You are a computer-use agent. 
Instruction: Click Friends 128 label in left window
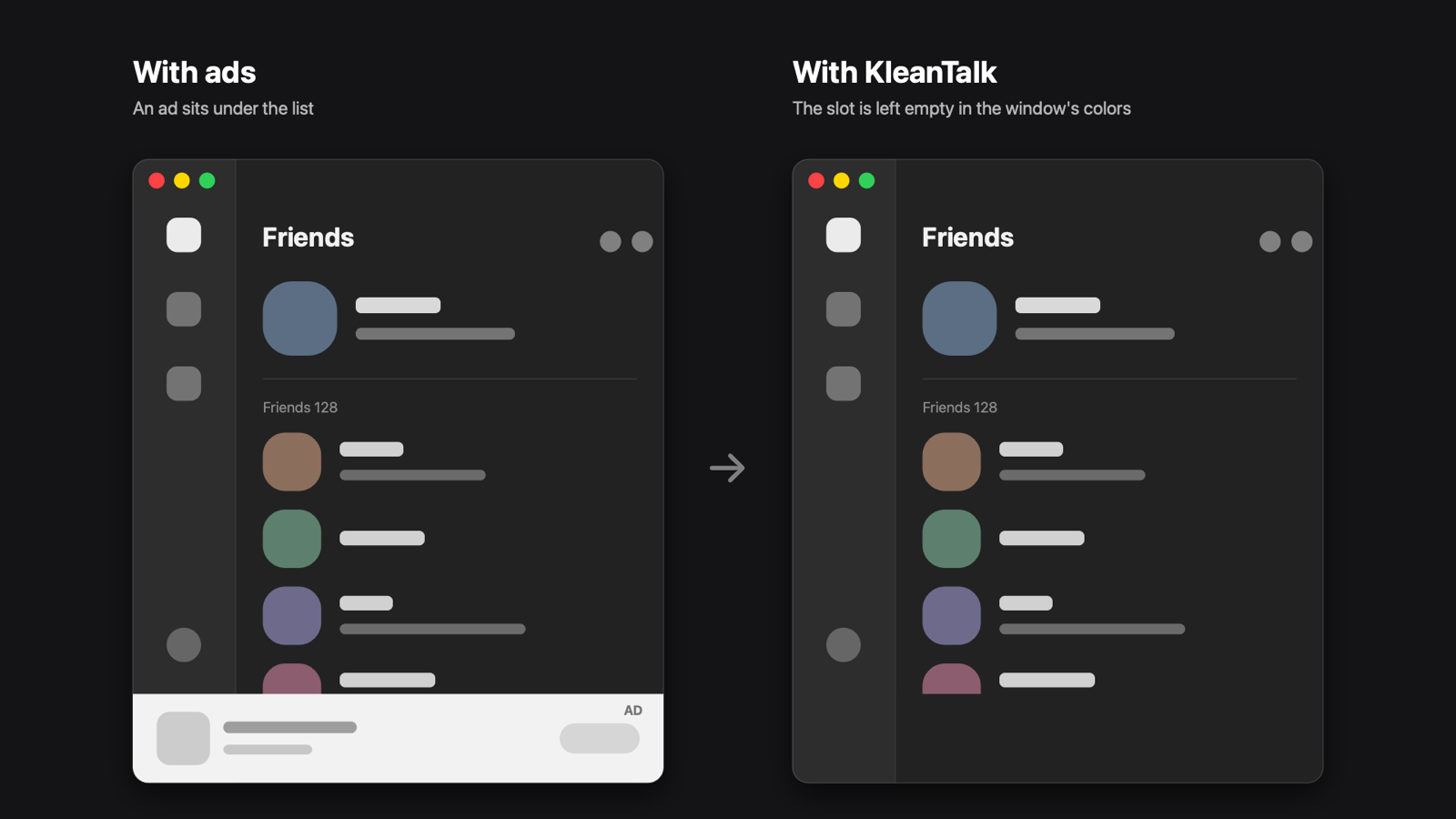pyautogui.click(x=300, y=408)
